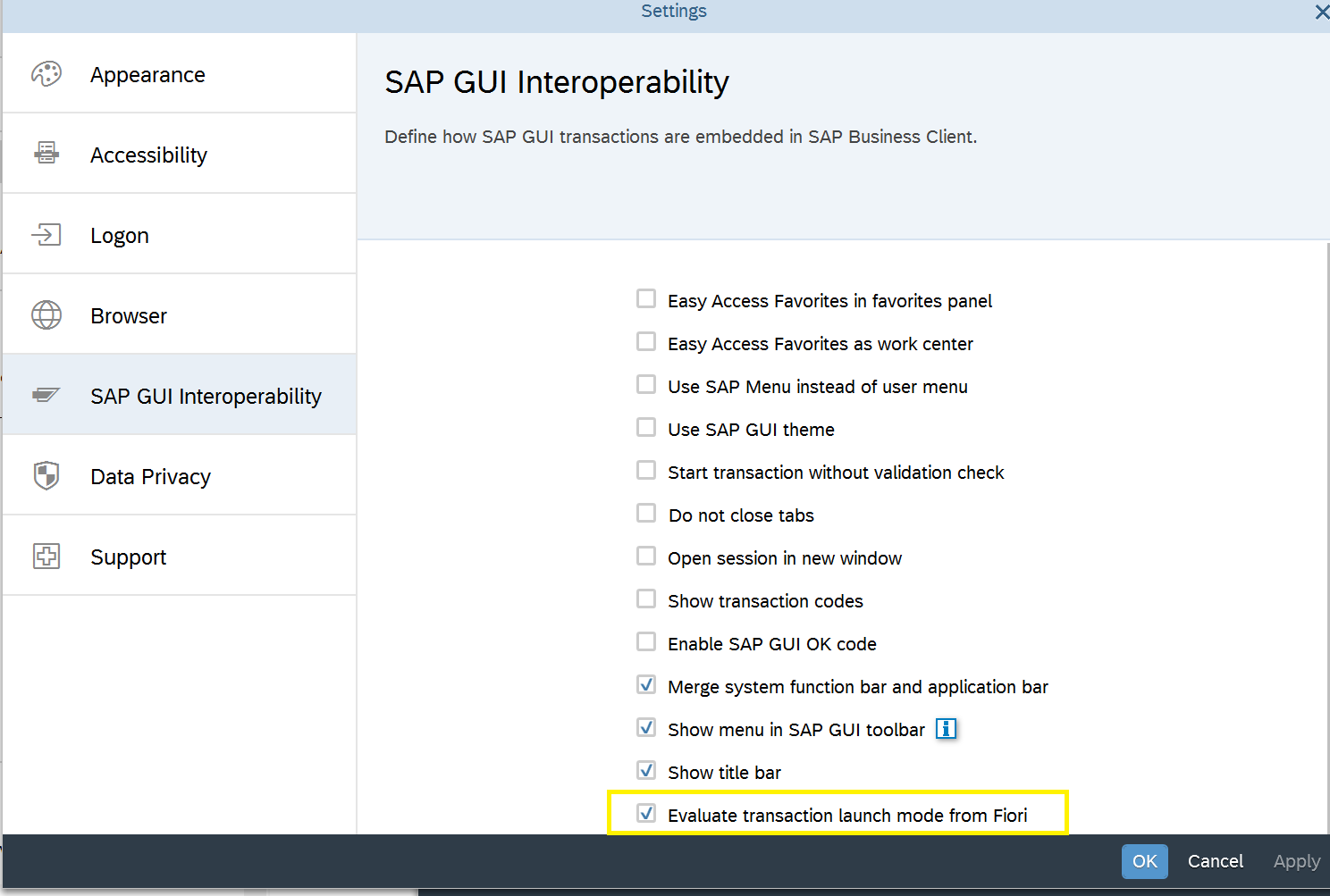1330x896 pixels.
Task: Click the description text about embedded SAP GUI transactions
Action: (680, 137)
